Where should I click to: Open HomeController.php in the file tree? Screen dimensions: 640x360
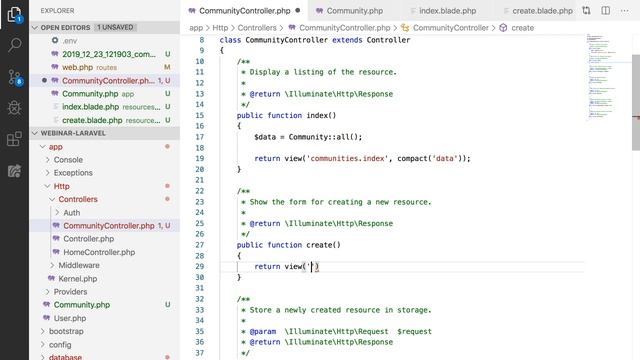point(104,252)
